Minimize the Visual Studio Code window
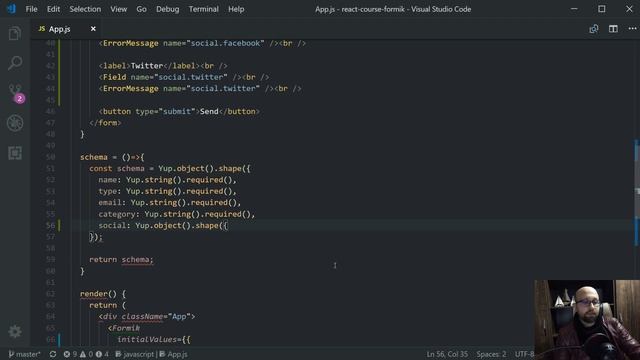The image size is (640, 360). click(574, 9)
